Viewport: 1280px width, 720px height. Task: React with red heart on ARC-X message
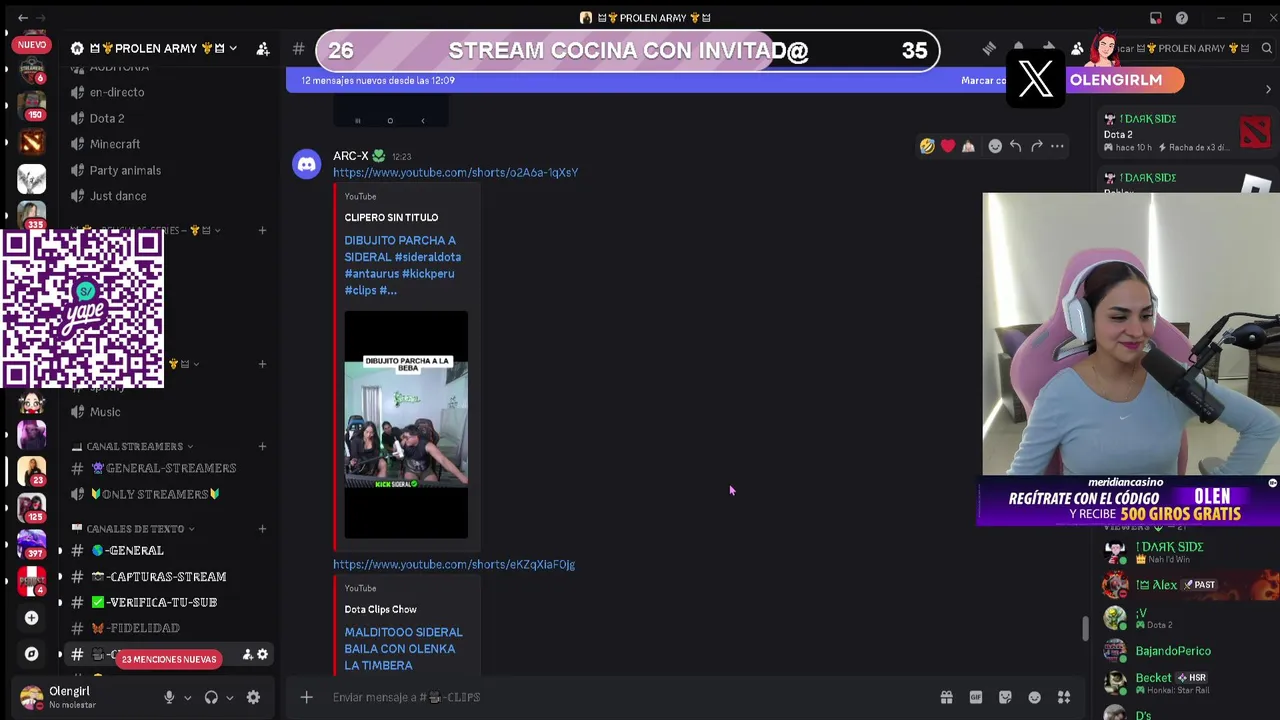[948, 146]
